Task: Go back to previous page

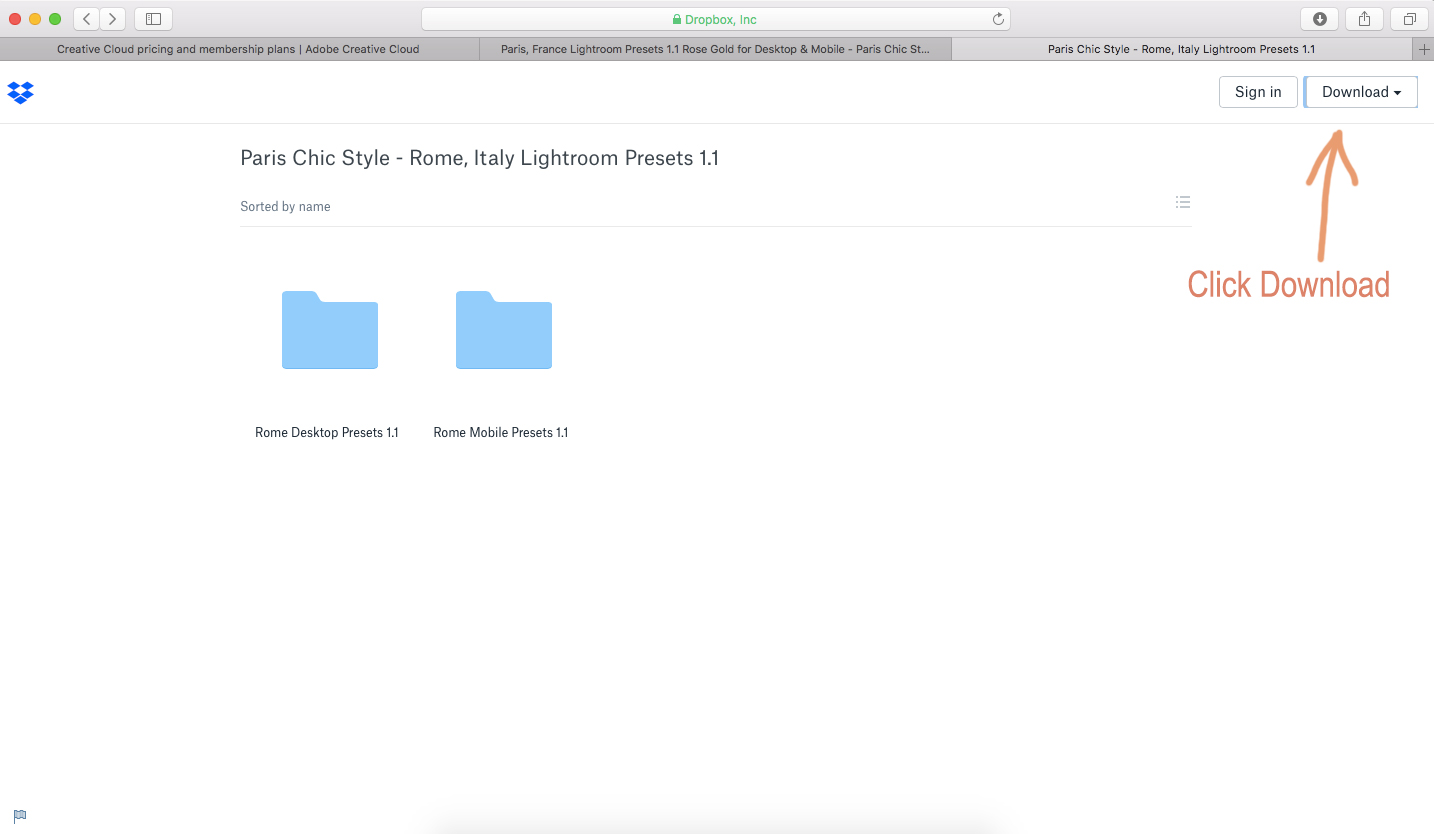Action: (x=87, y=19)
